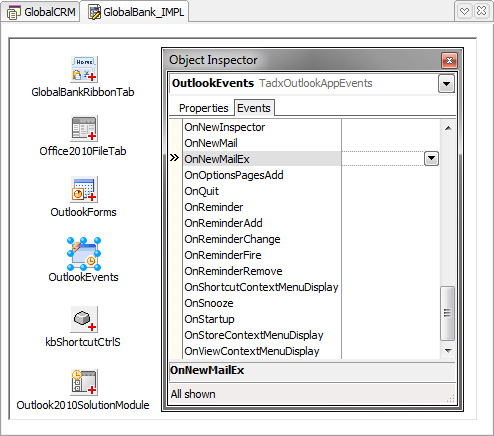Select the kbShortcutCtrlS component icon
The width and height of the screenshot is (494, 436).
84,319
